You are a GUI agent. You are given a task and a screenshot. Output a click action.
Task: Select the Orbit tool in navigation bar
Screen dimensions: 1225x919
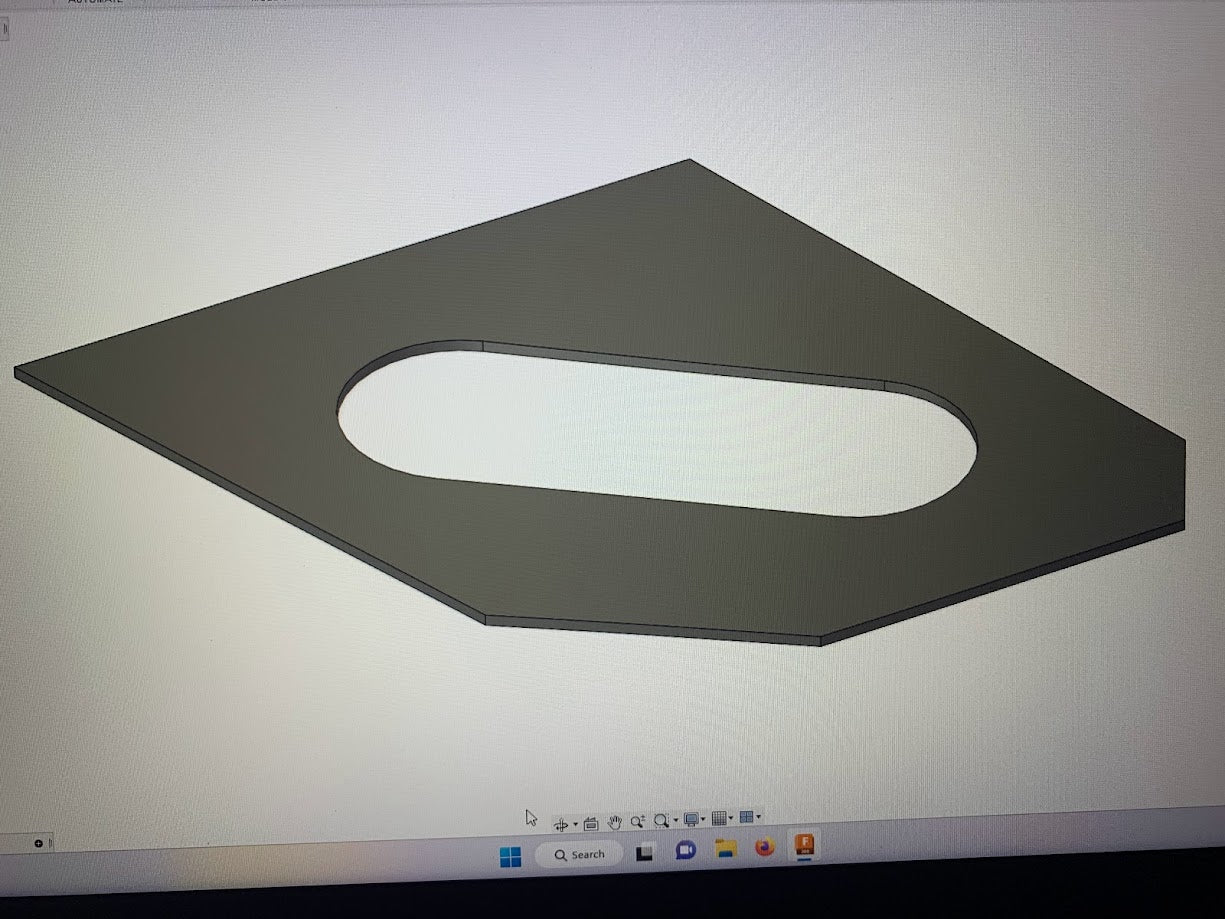(x=560, y=824)
